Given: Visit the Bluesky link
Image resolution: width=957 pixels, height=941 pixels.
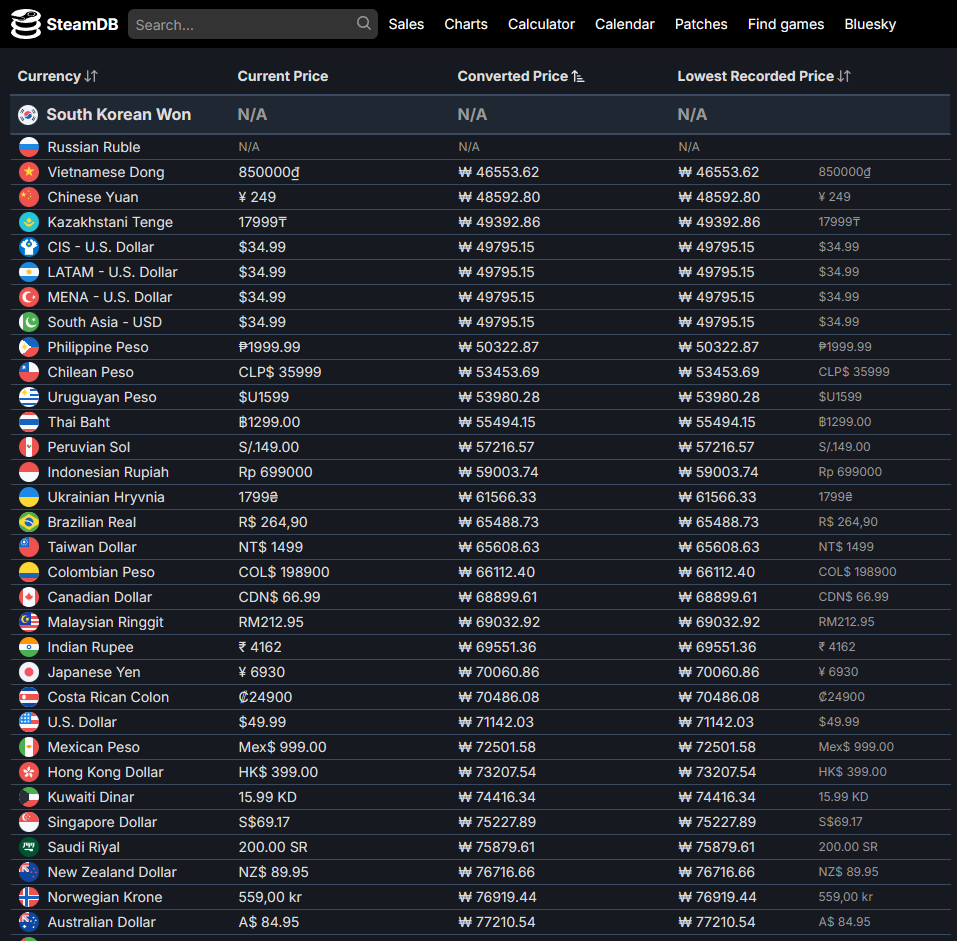Looking at the screenshot, I should click(x=870, y=24).
